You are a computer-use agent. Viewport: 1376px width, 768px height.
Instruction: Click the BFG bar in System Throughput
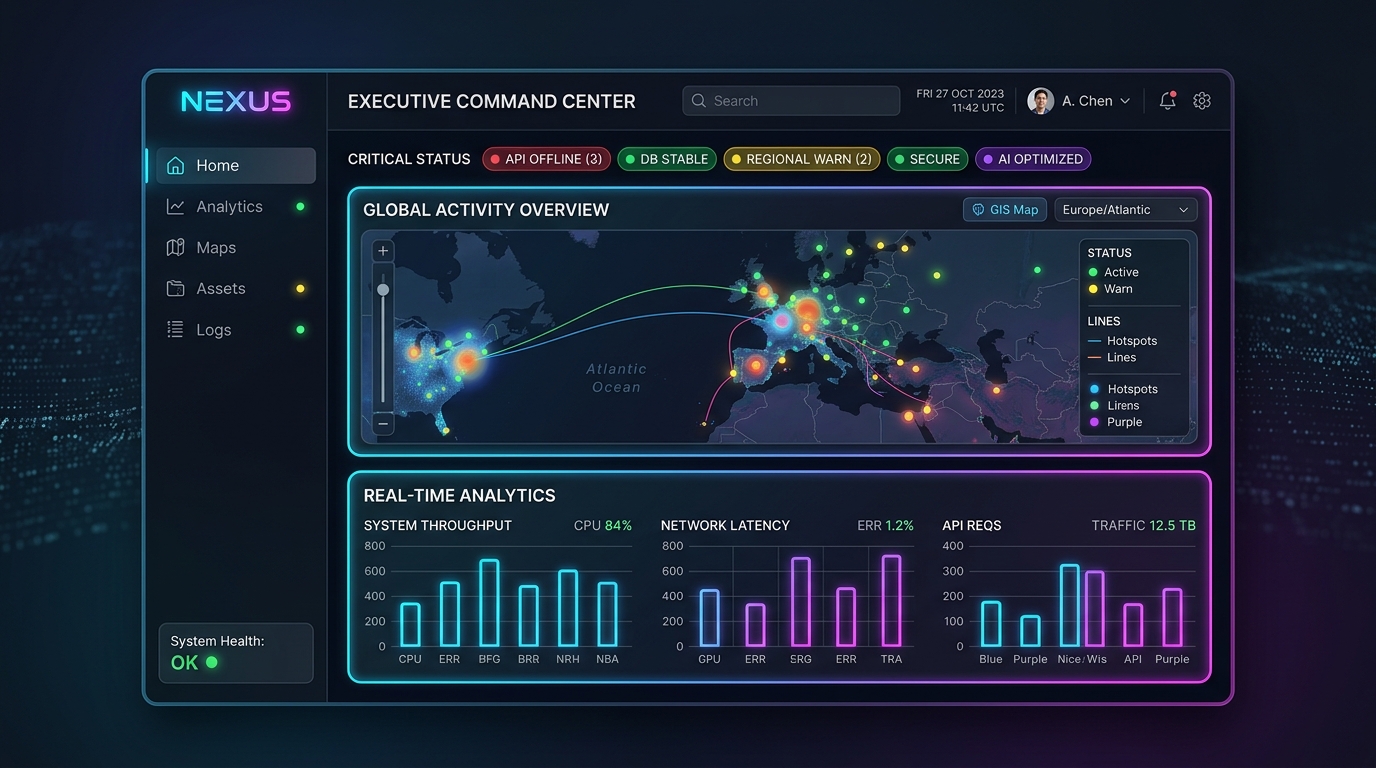click(x=489, y=603)
